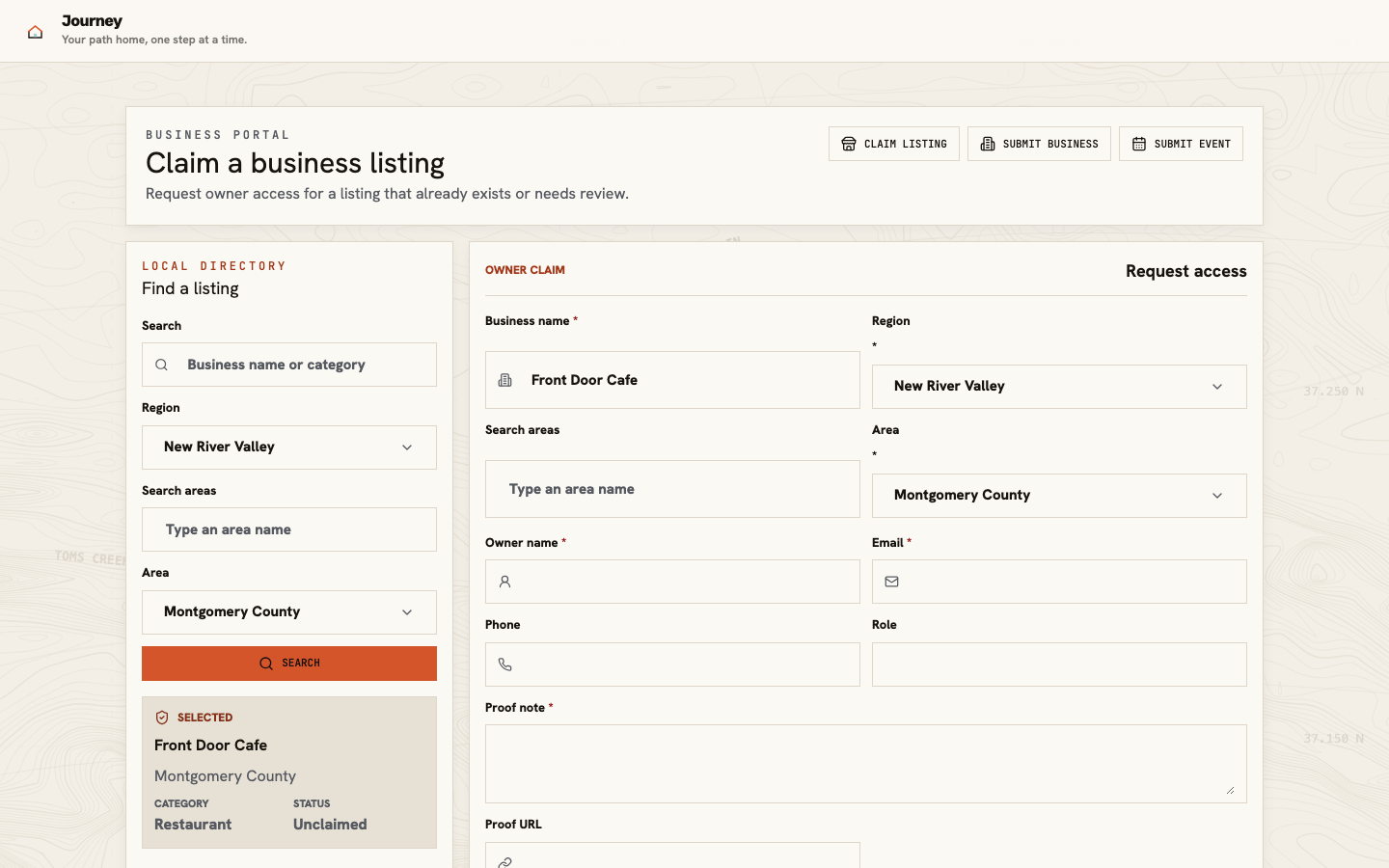Click the person icon in Owner name field
Image resolution: width=1389 pixels, height=868 pixels.
[x=504, y=582]
